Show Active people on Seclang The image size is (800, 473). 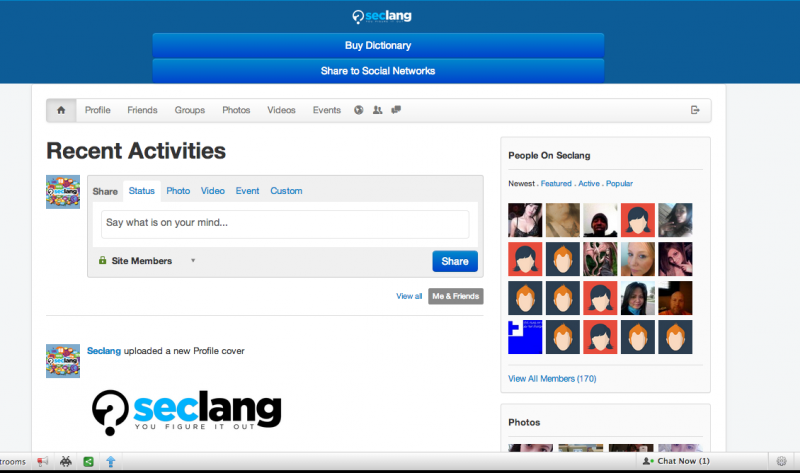tap(589, 184)
